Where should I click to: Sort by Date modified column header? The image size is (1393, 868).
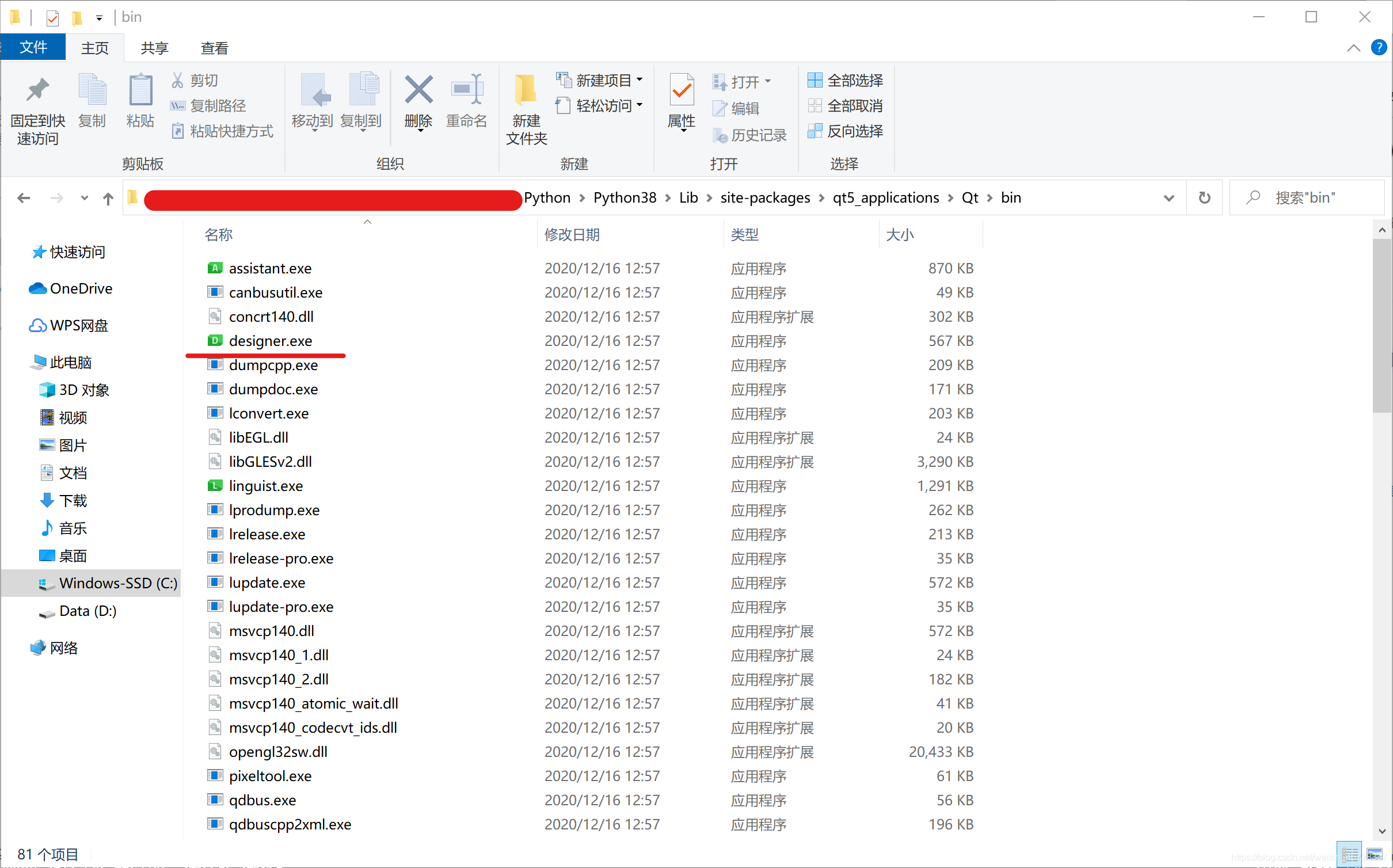coord(572,234)
